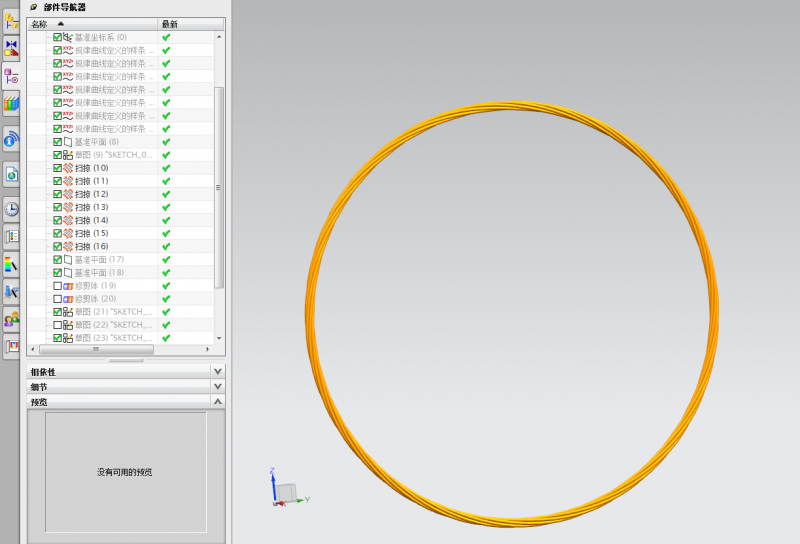Uncheck the 基准平面 (8) checkbox
The width and height of the screenshot is (800, 544).
[x=58, y=142]
